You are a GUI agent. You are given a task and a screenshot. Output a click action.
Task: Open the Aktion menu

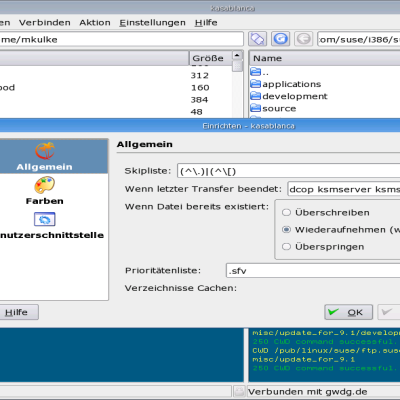tap(95, 23)
